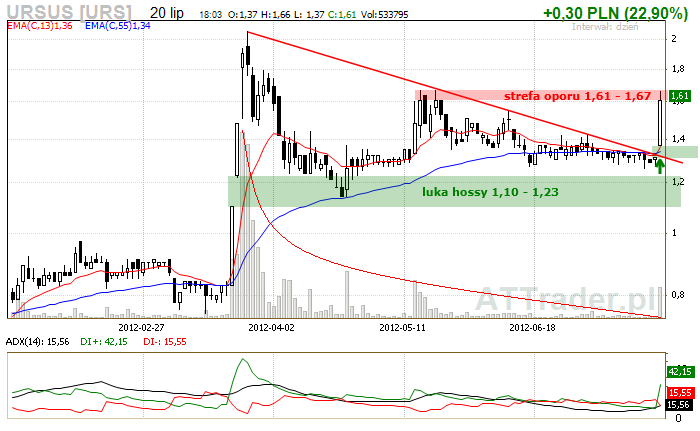Click the price axis label 1,2

tap(678, 181)
